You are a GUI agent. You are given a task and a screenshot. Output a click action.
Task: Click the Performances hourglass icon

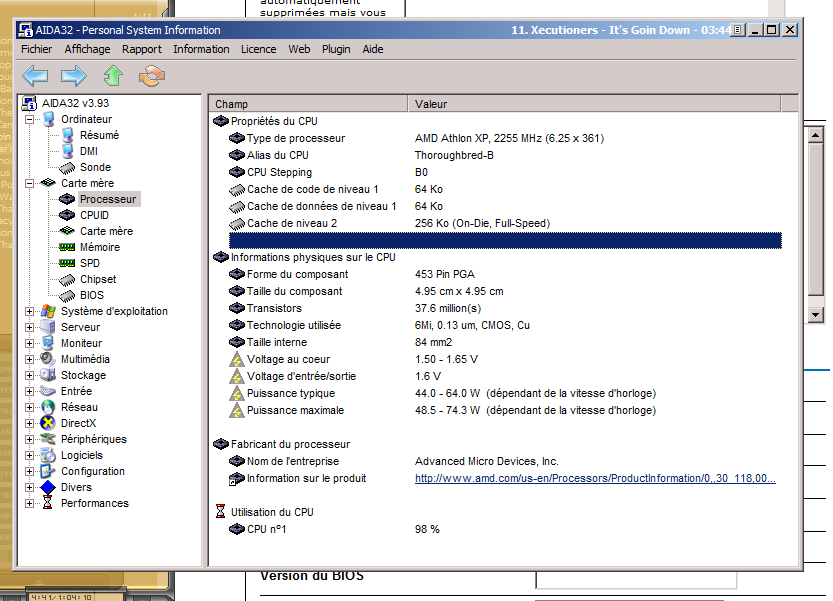point(48,503)
